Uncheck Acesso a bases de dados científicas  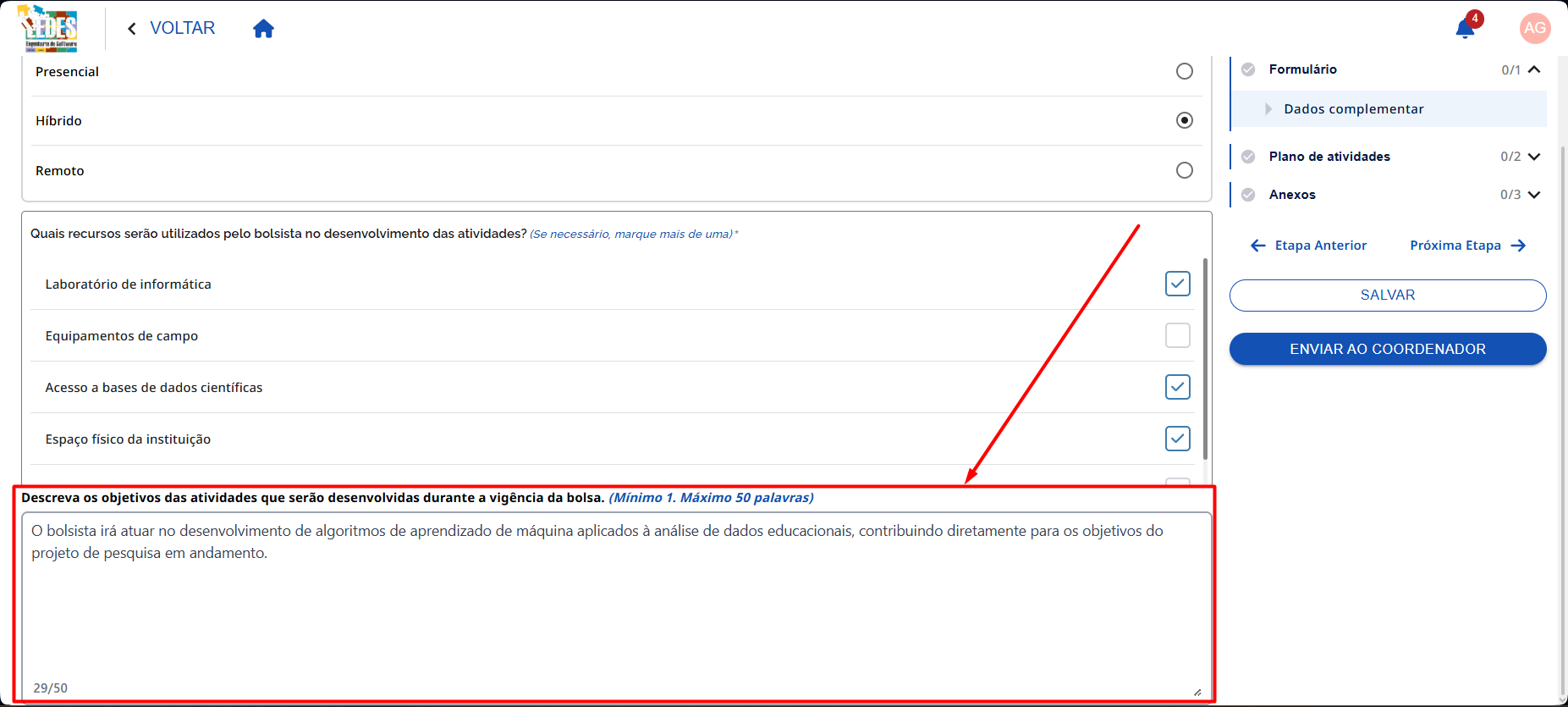point(1178,387)
